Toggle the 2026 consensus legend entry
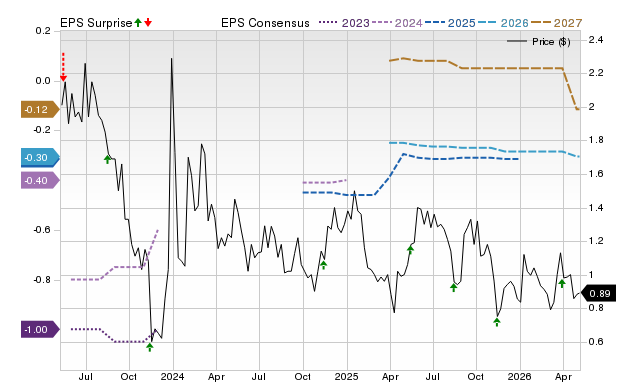Image resolution: width=640 pixels, height=382 pixels. tap(503, 23)
